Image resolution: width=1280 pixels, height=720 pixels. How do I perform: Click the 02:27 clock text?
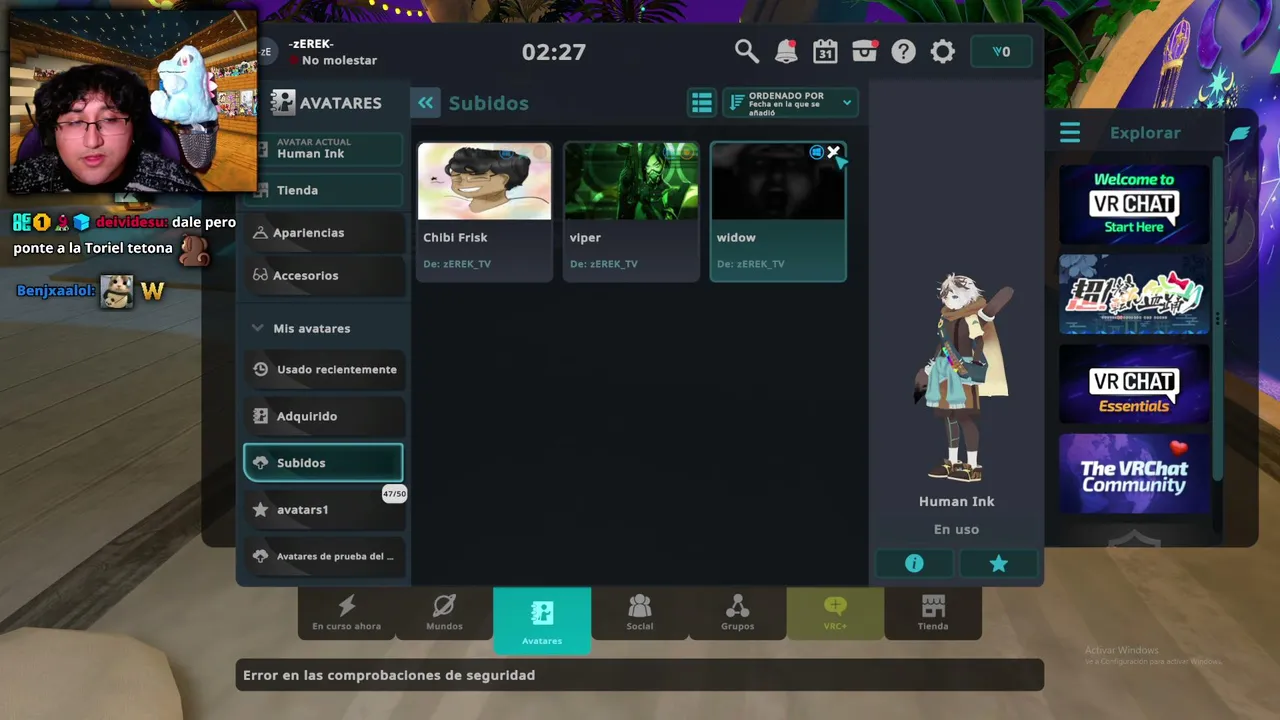pos(554,52)
